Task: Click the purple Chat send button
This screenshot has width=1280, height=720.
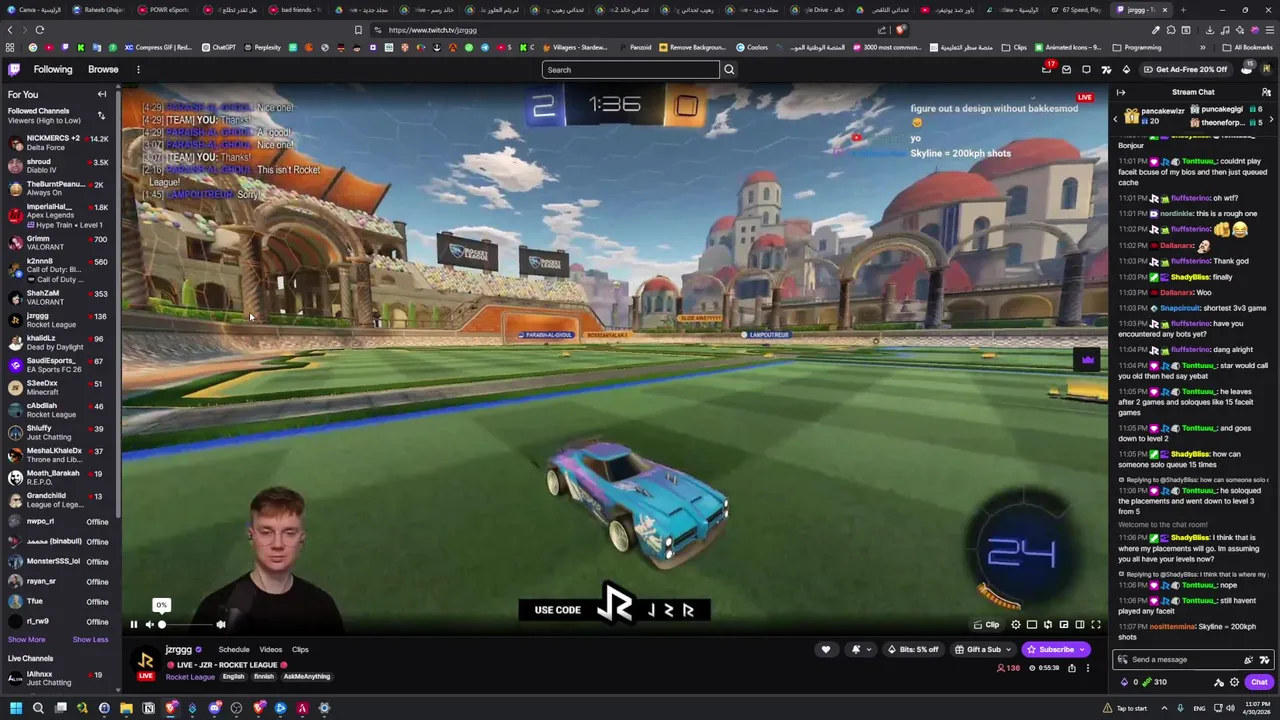Action: [x=1259, y=682]
